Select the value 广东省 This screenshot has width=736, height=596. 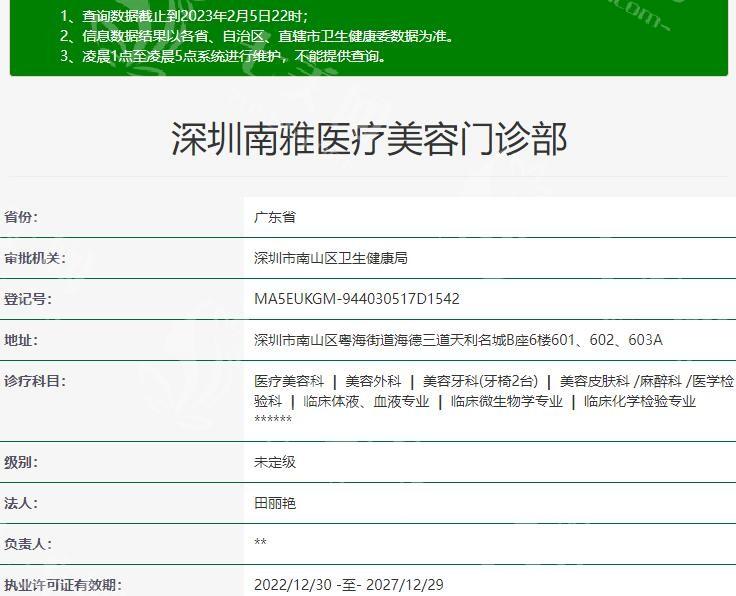click(275, 217)
